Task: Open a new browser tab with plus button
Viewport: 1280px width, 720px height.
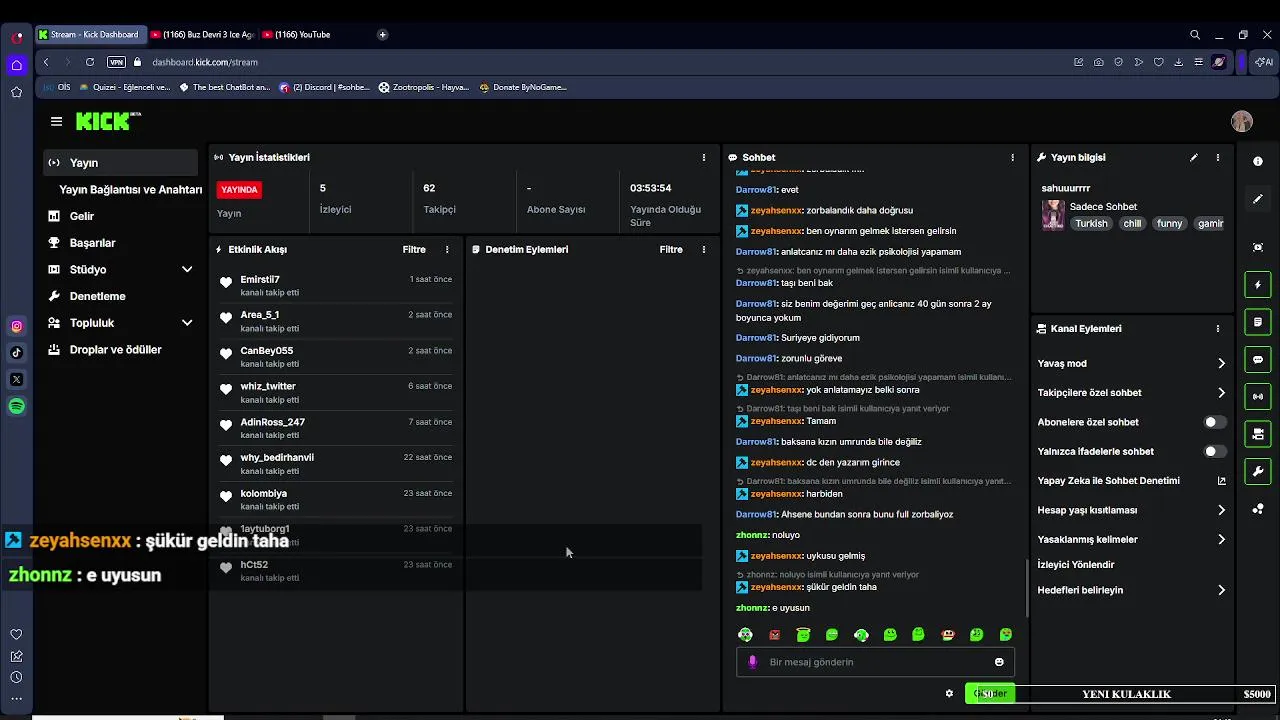Action: (382, 34)
